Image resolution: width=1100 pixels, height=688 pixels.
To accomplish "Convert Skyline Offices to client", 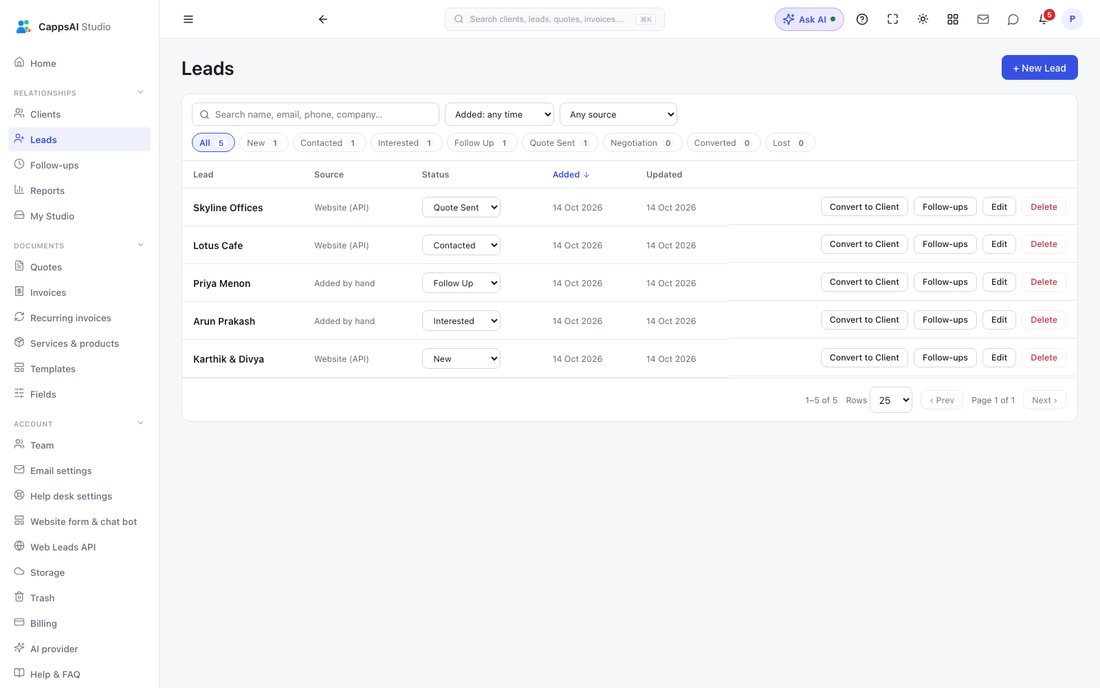I will [x=864, y=207].
